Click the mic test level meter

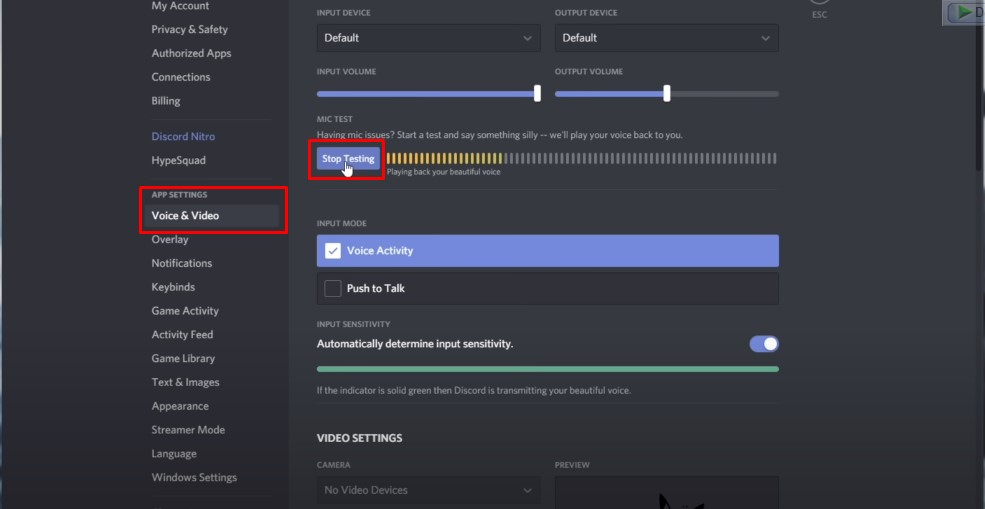coord(580,158)
